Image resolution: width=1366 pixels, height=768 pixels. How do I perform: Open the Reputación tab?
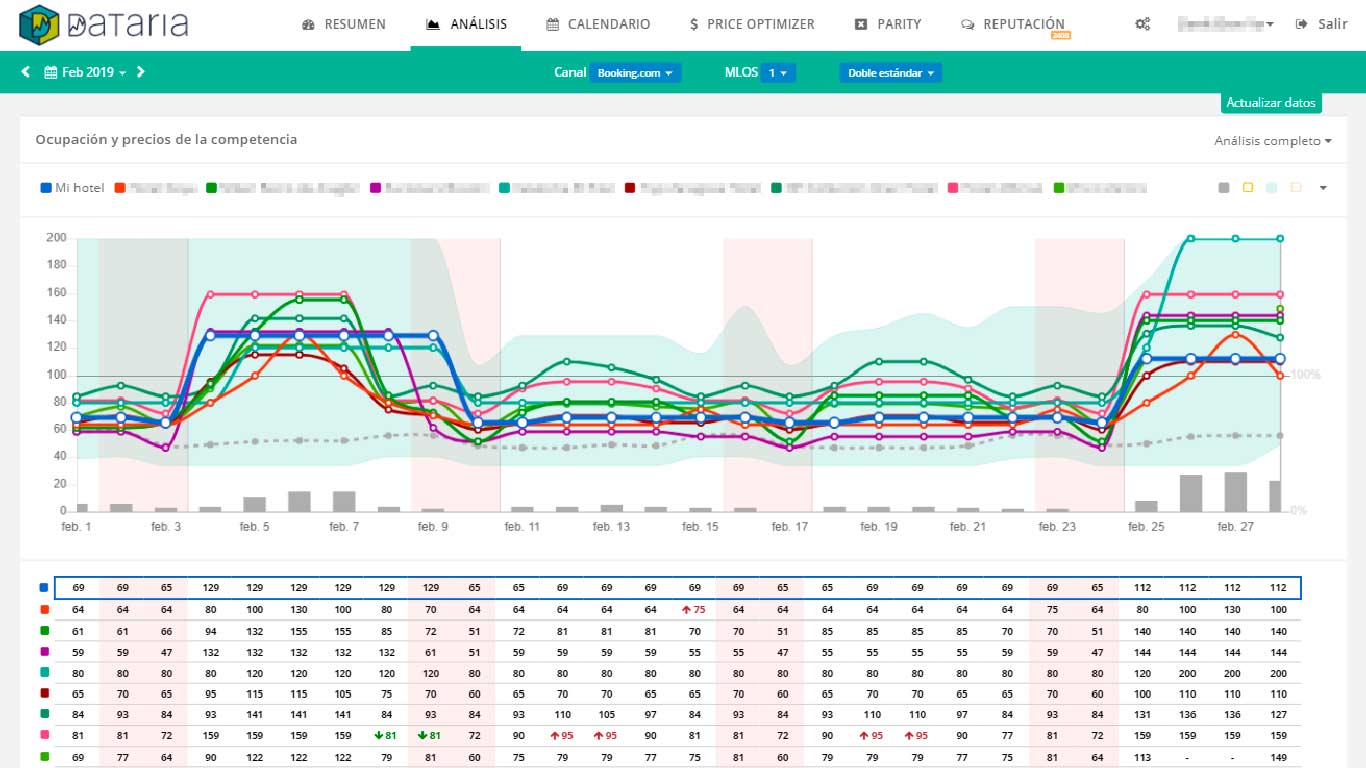pyautogui.click(x=1012, y=24)
